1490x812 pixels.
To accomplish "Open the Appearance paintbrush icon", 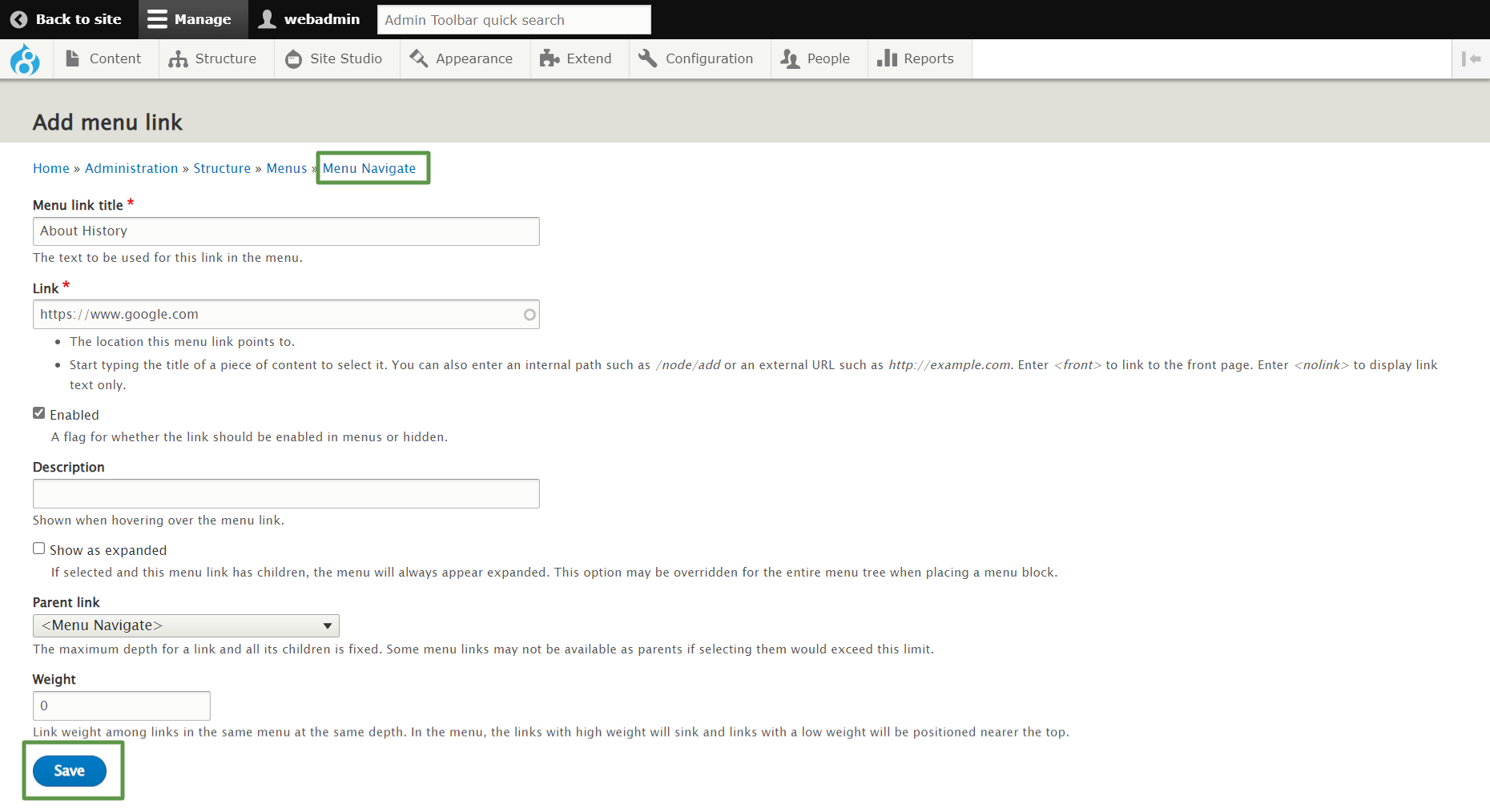I will point(418,58).
